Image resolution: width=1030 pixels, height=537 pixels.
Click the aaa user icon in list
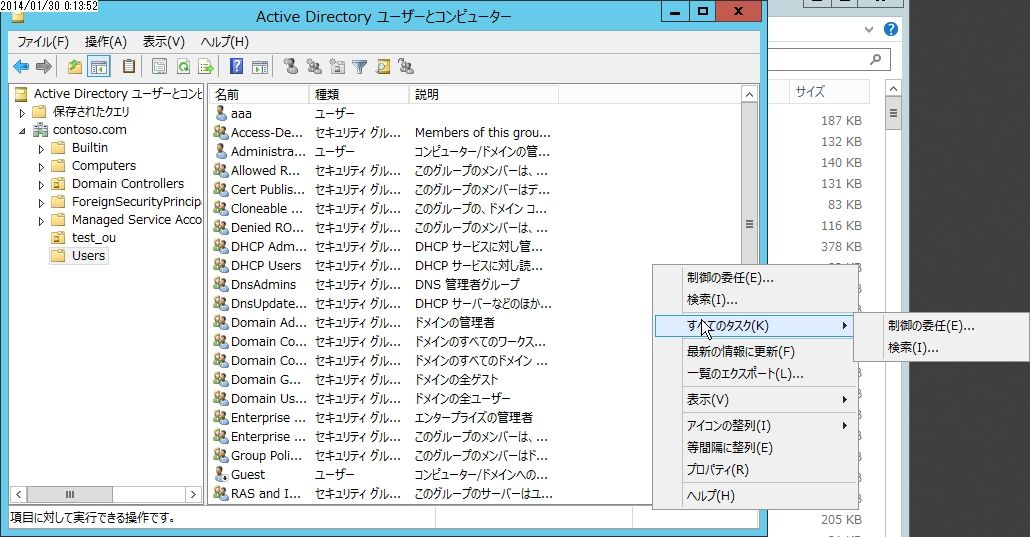(x=221, y=113)
